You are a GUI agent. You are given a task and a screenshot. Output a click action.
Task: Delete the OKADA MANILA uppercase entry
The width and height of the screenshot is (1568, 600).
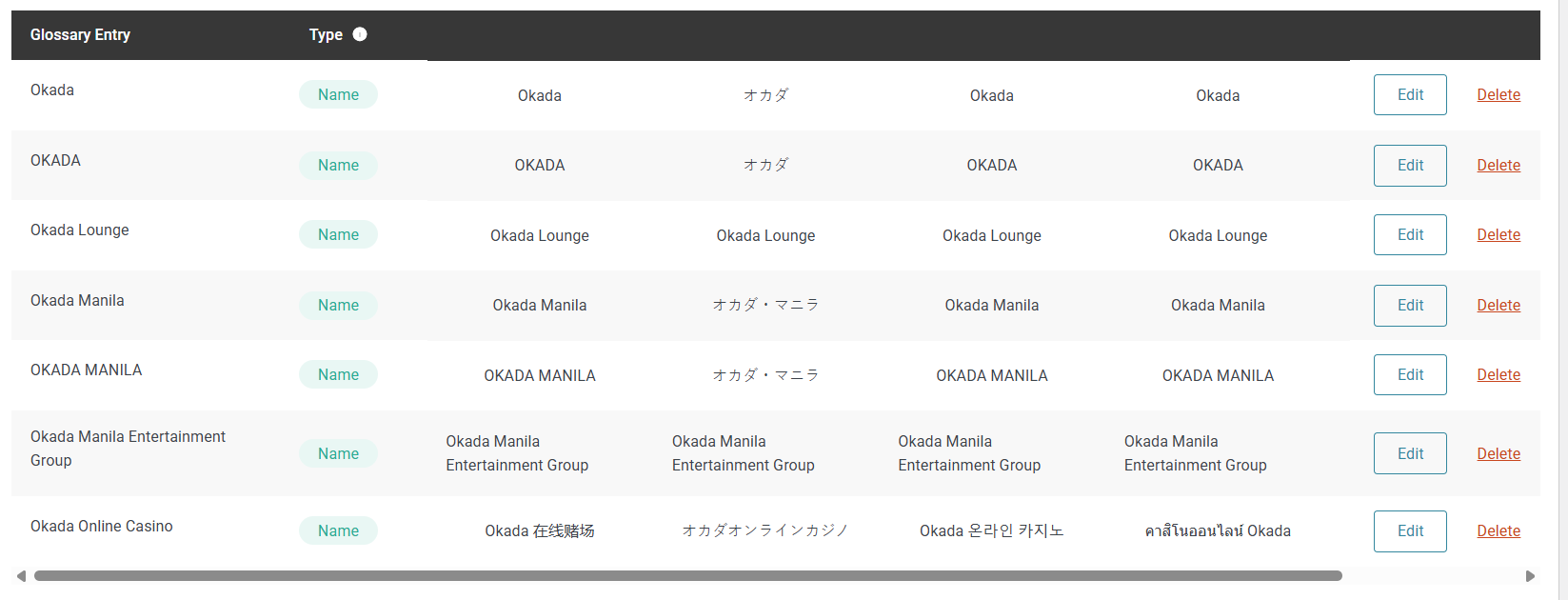(x=1499, y=375)
